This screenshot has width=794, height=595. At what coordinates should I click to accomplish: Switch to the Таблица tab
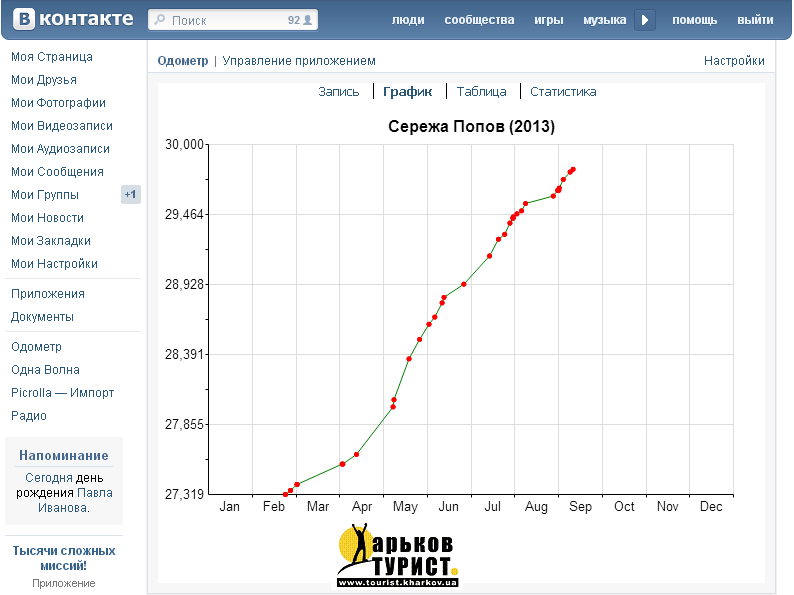click(481, 91)
